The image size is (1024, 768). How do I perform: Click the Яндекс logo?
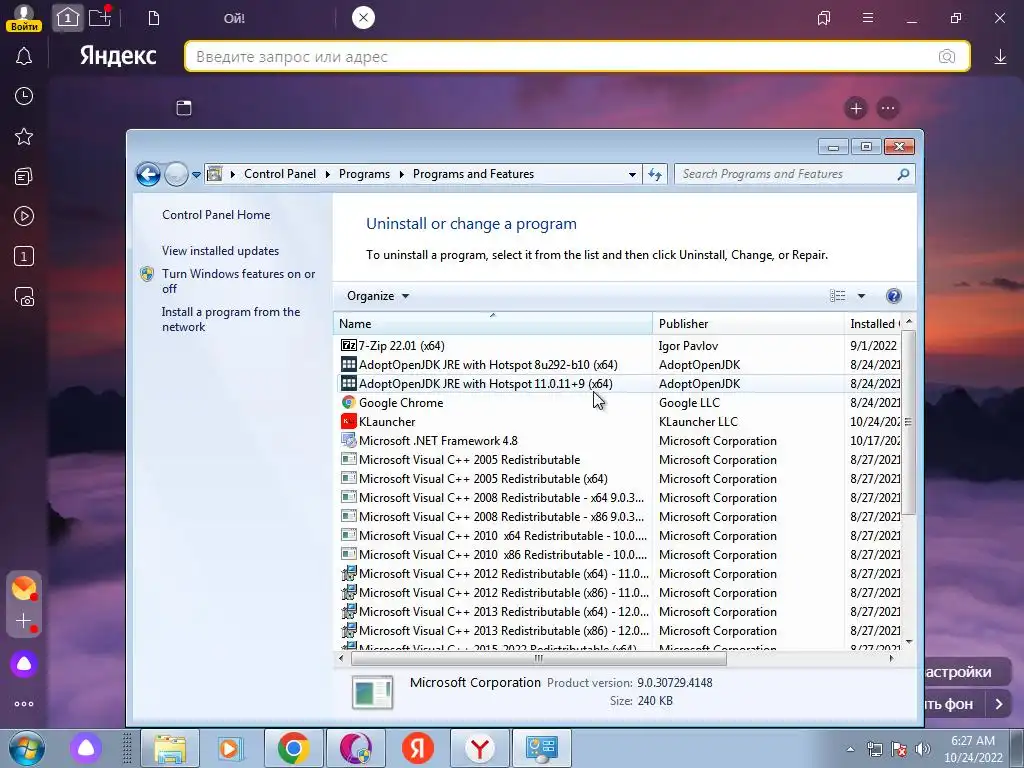click(x=118, y=56)
